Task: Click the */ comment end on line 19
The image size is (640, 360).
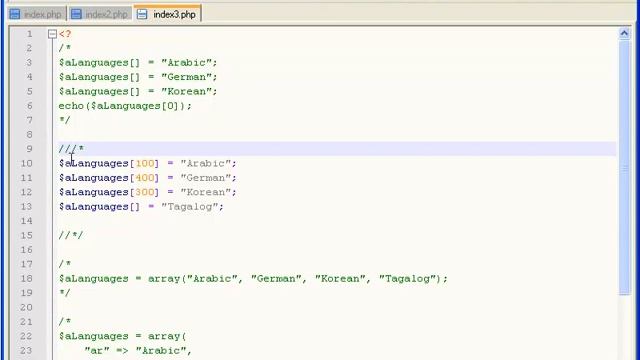Action: click(64, 293)
